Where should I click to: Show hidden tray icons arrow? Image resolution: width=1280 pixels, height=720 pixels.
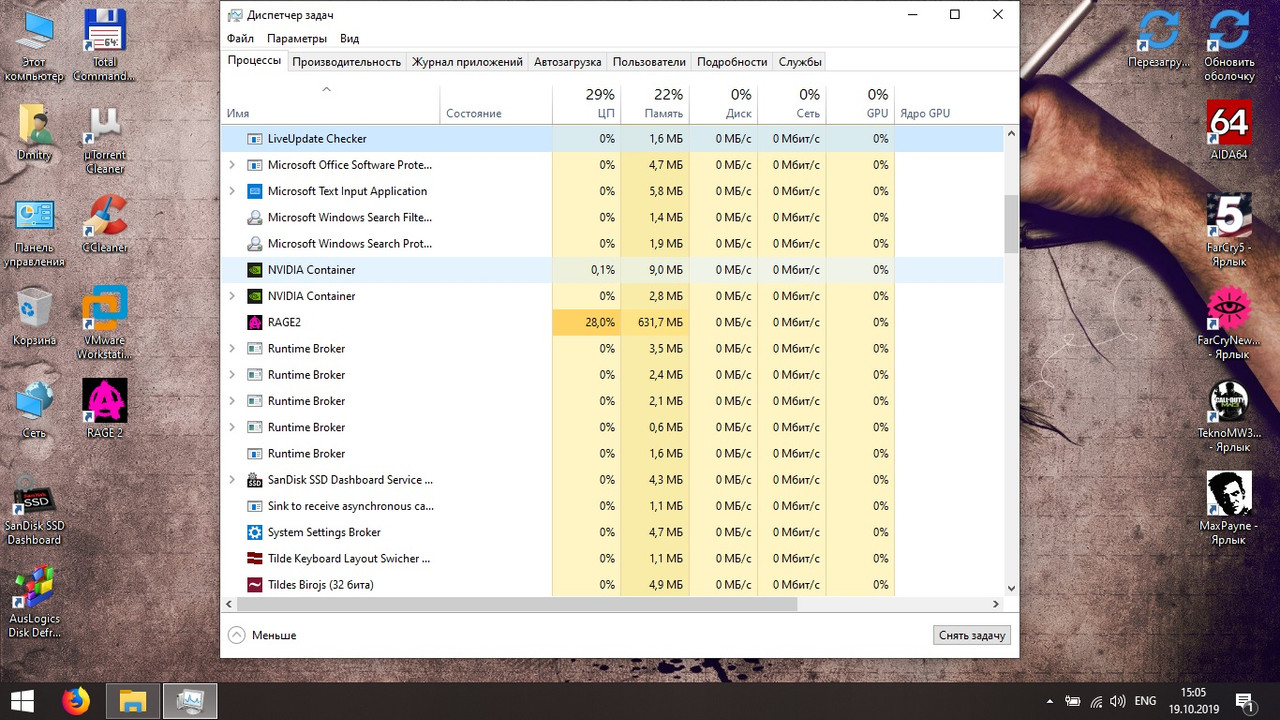[1049, 701]
